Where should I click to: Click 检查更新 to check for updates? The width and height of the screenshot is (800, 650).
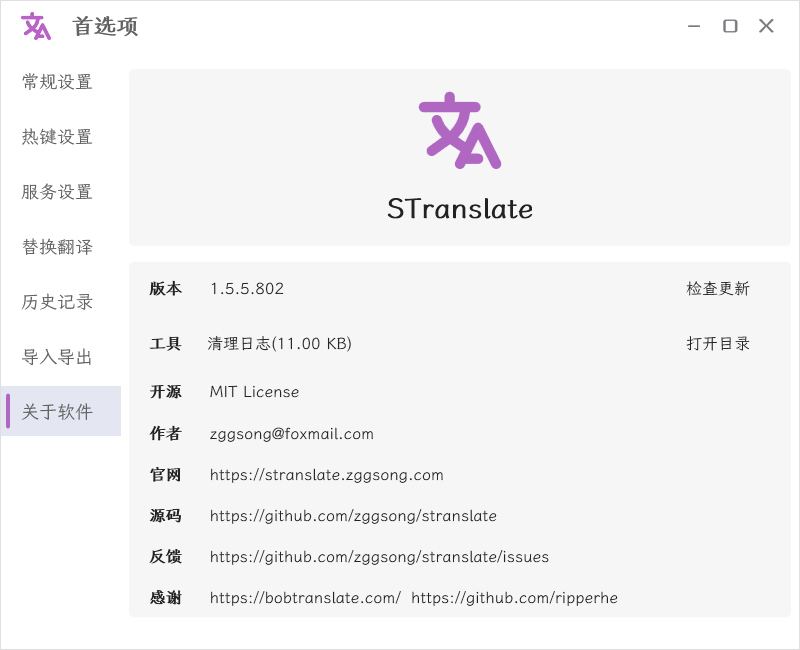720,289
